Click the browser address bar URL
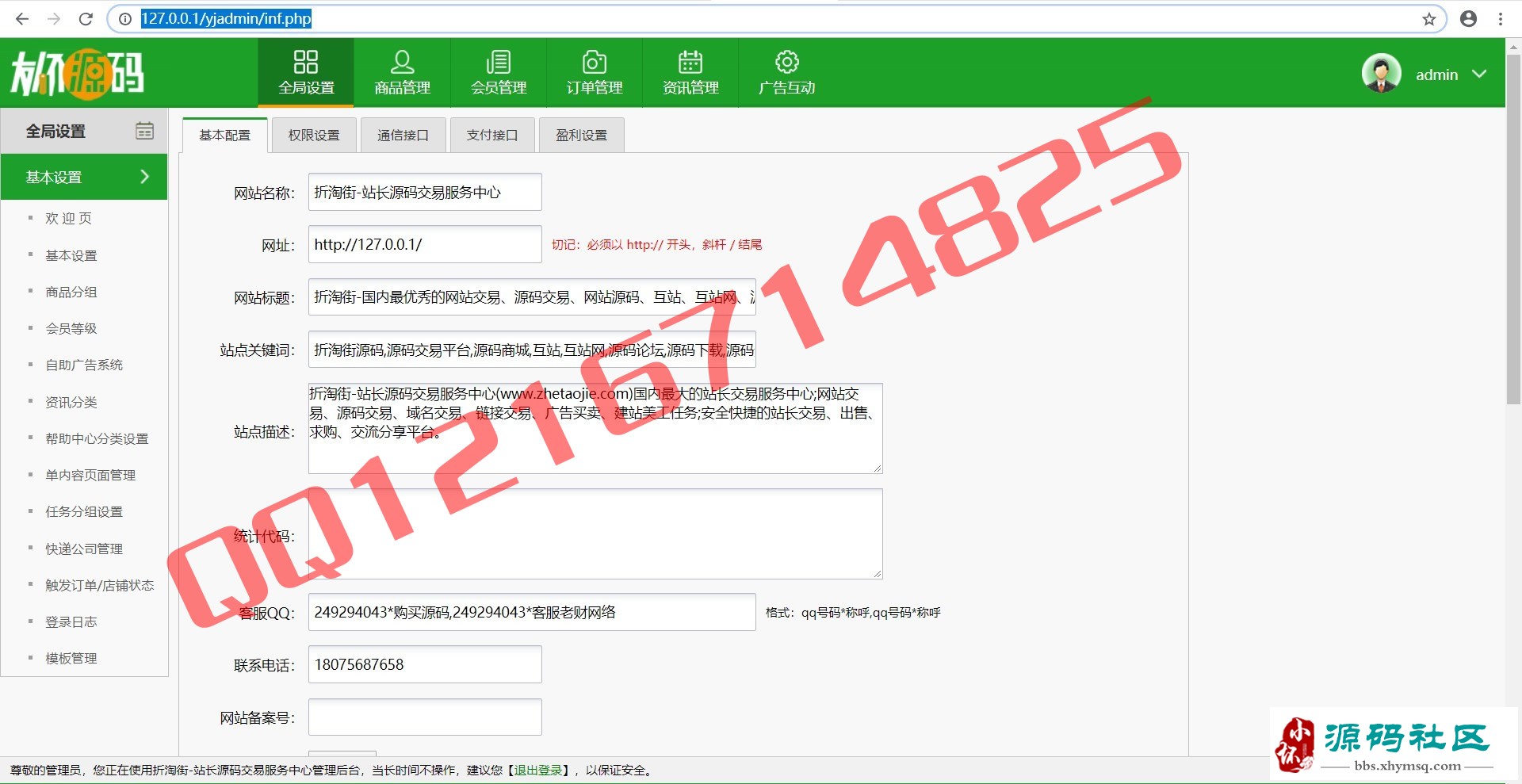The image size is (1522, 784). (x=226, y=18)
